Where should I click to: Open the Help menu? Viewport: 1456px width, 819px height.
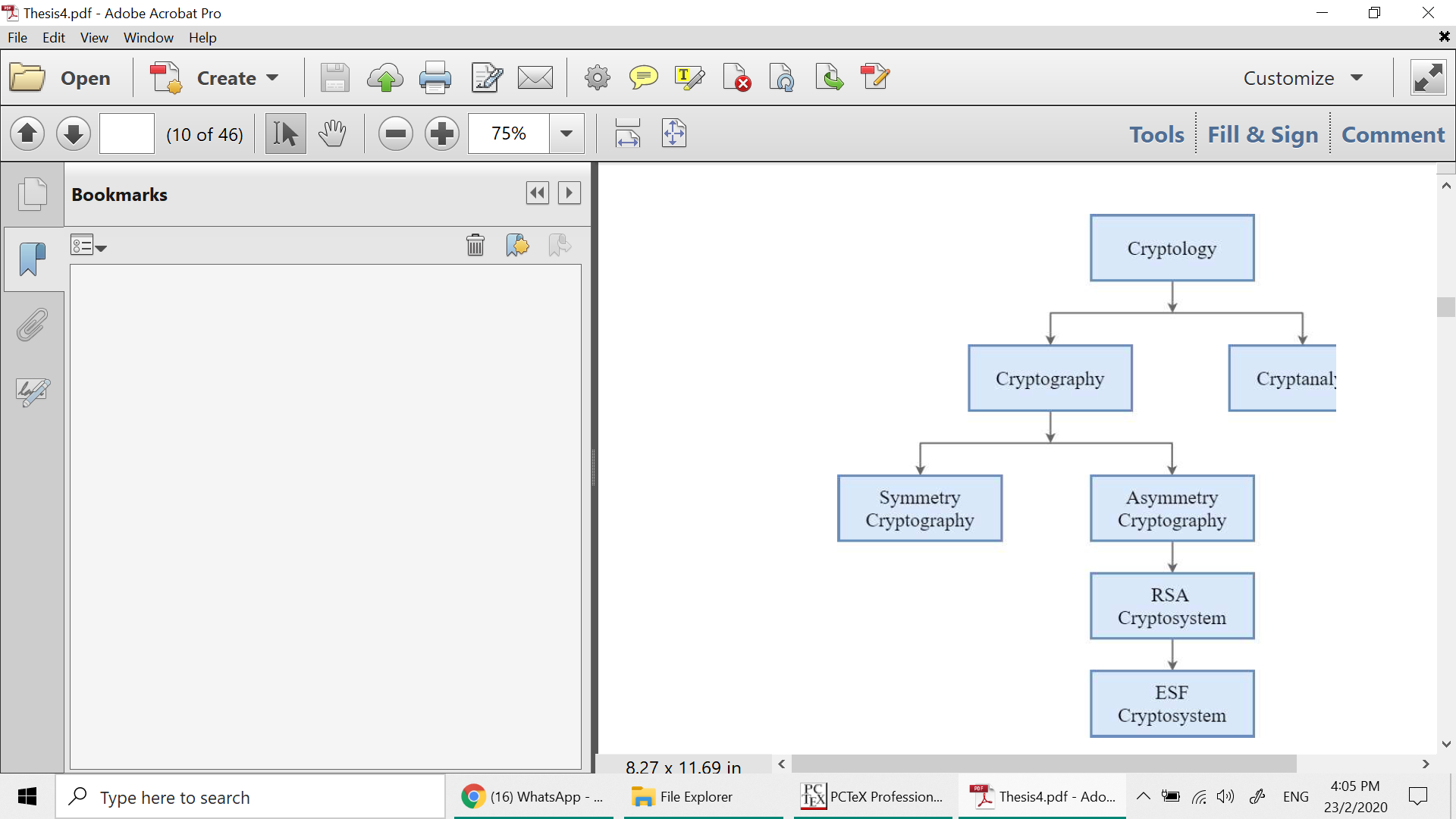(202, 37)
